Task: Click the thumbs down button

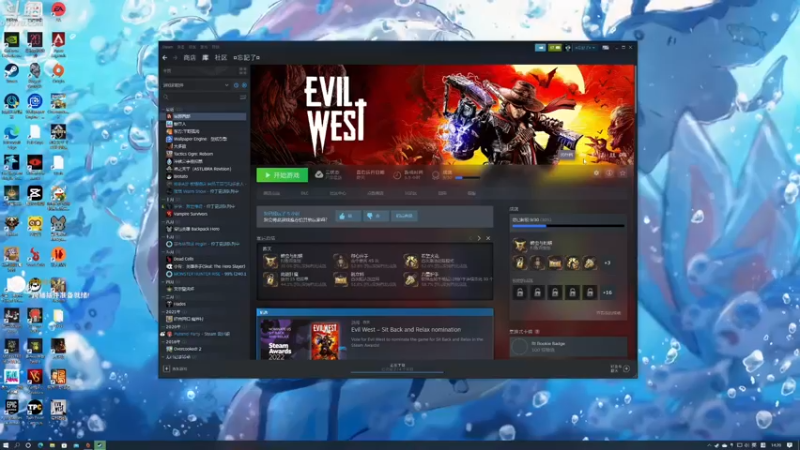Action: click(375, 216)
